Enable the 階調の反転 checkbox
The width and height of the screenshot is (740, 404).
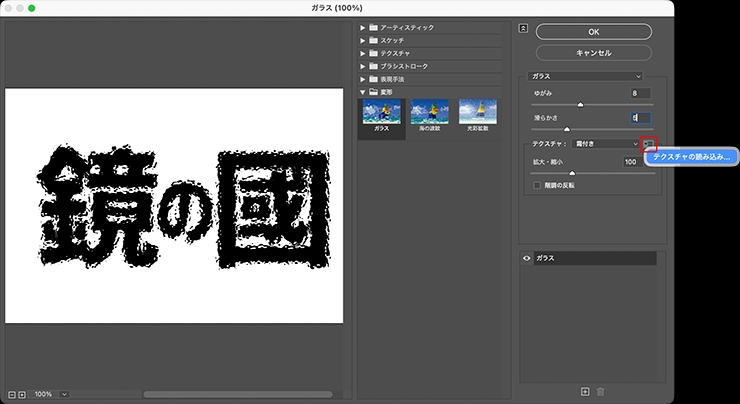point(537,185)
